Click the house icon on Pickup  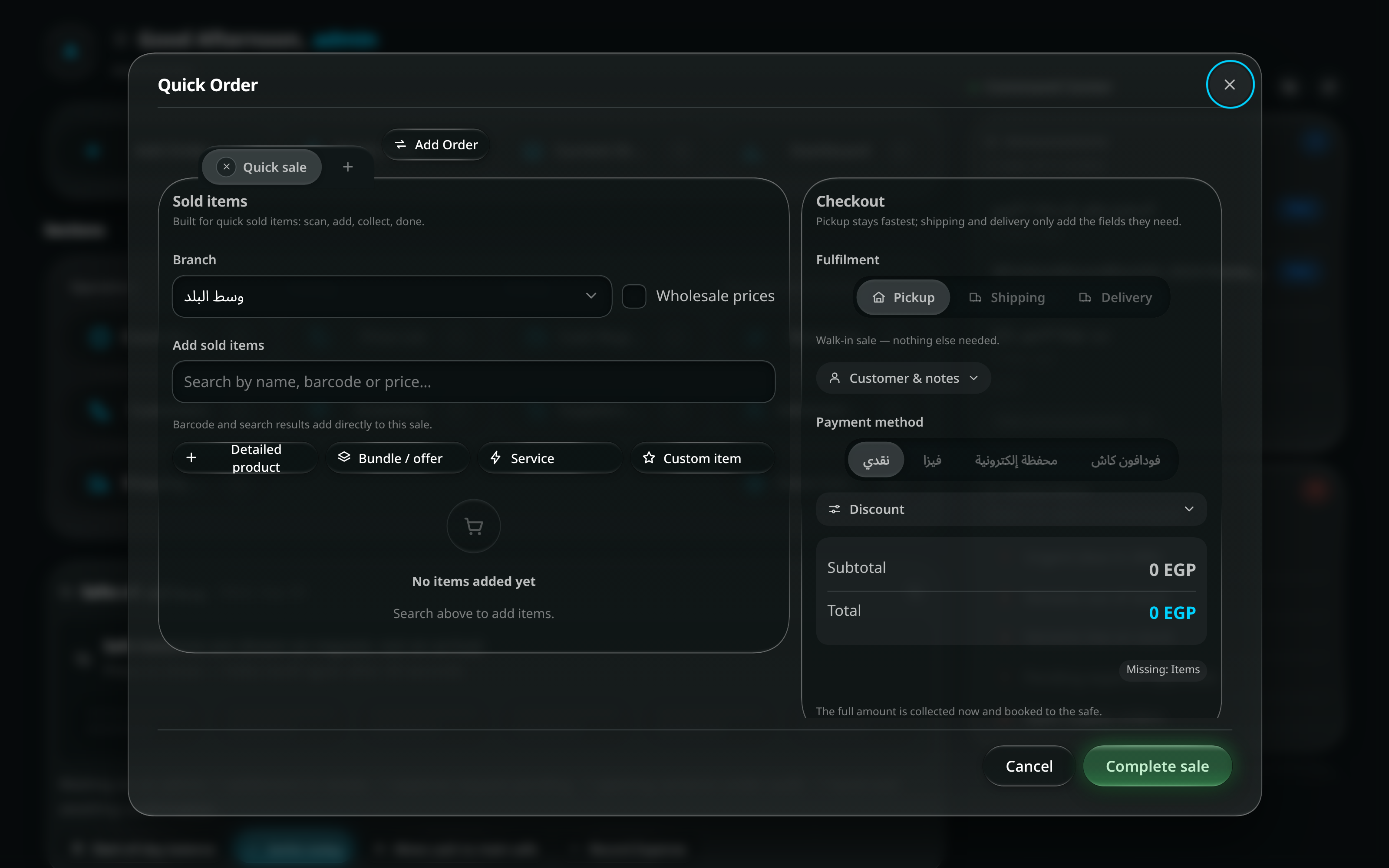click(878, 297)
